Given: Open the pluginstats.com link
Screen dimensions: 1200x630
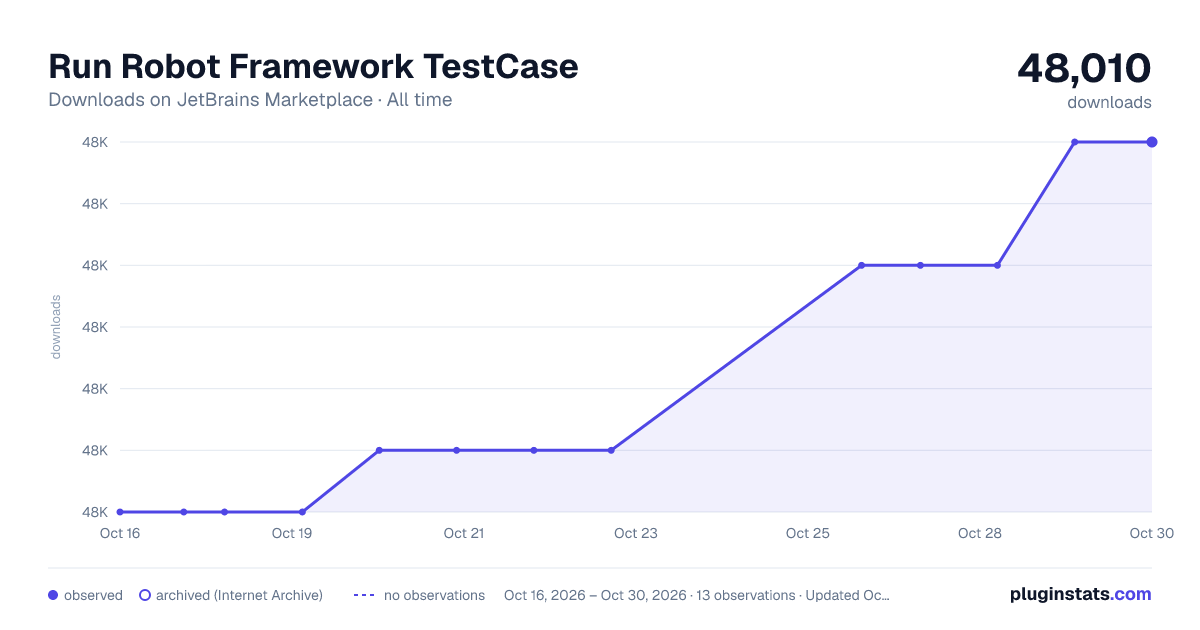Looking at the screenshot, I should tap(1080, 594).
